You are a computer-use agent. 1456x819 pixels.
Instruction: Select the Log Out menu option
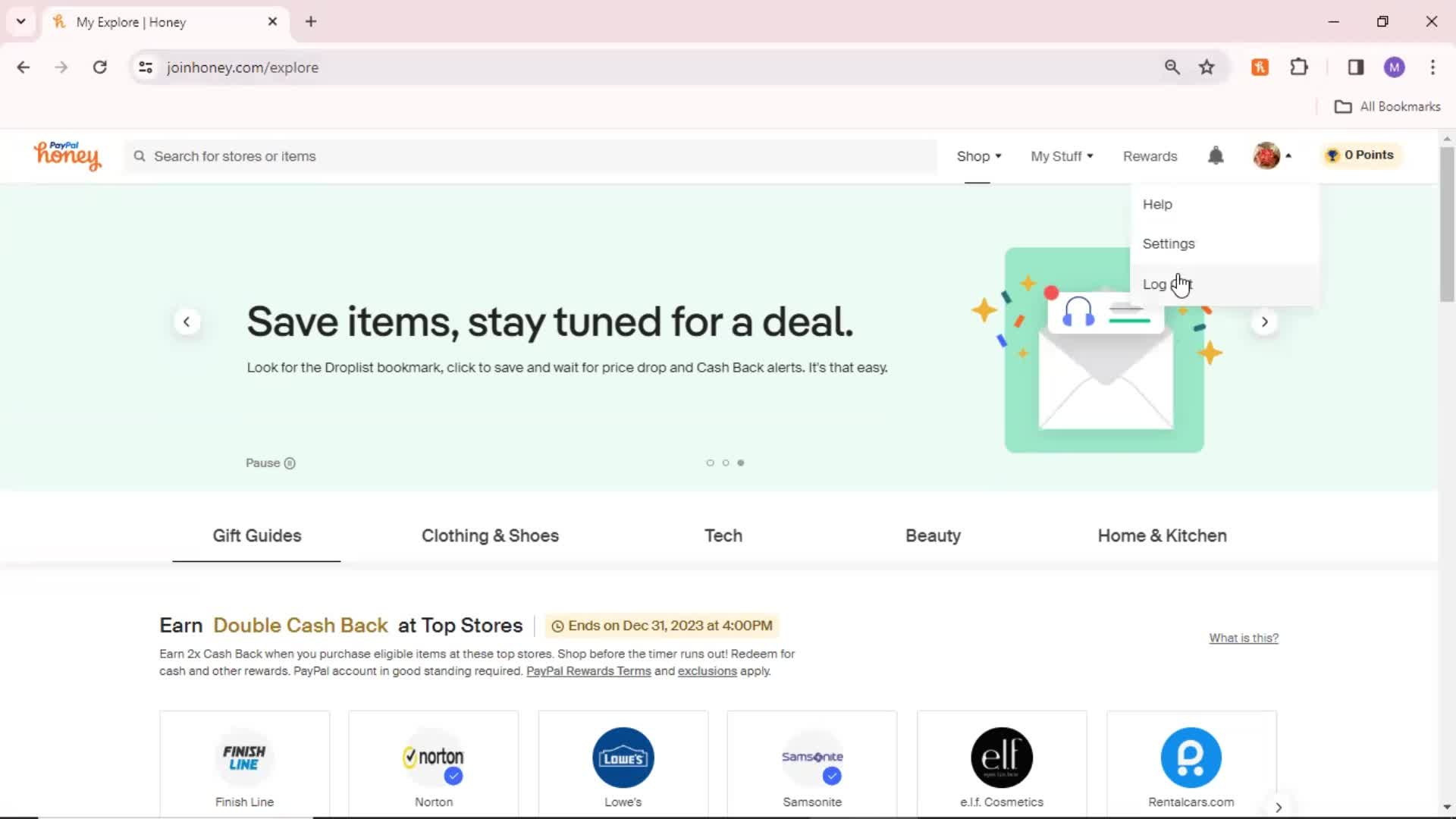click(1168, 284)
